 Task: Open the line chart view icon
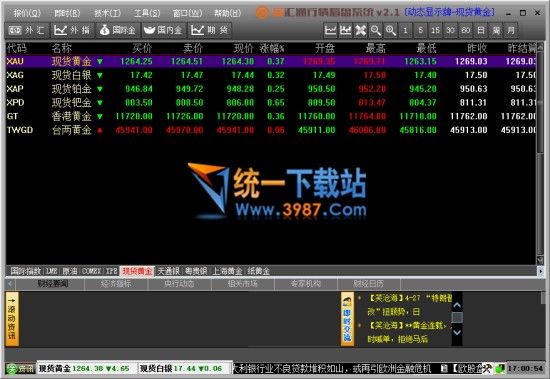(330, 31)
